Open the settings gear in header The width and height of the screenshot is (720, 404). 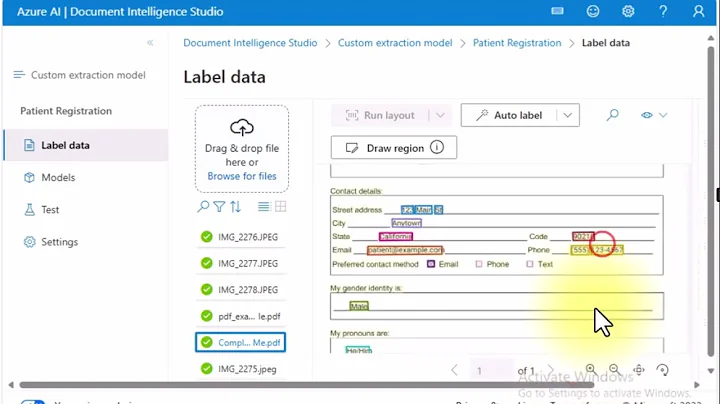628,11
